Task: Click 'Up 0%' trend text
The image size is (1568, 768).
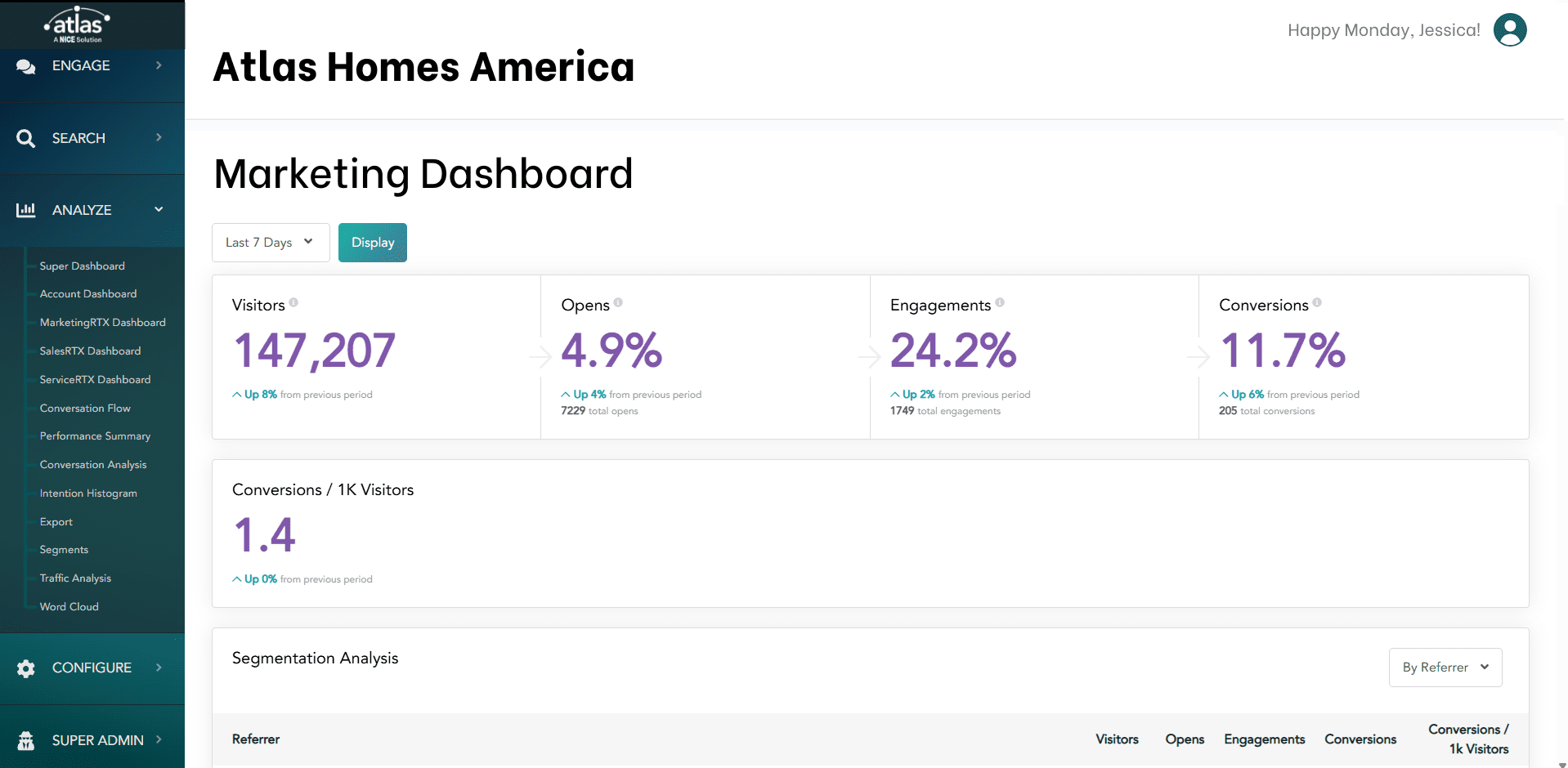Action: click(261, 579)
